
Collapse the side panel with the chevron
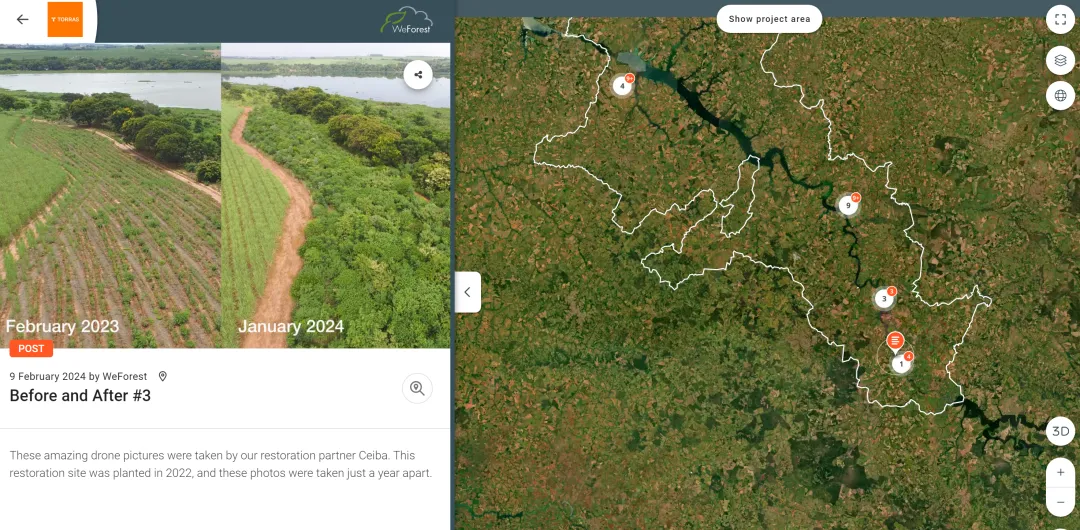[468, 292]
